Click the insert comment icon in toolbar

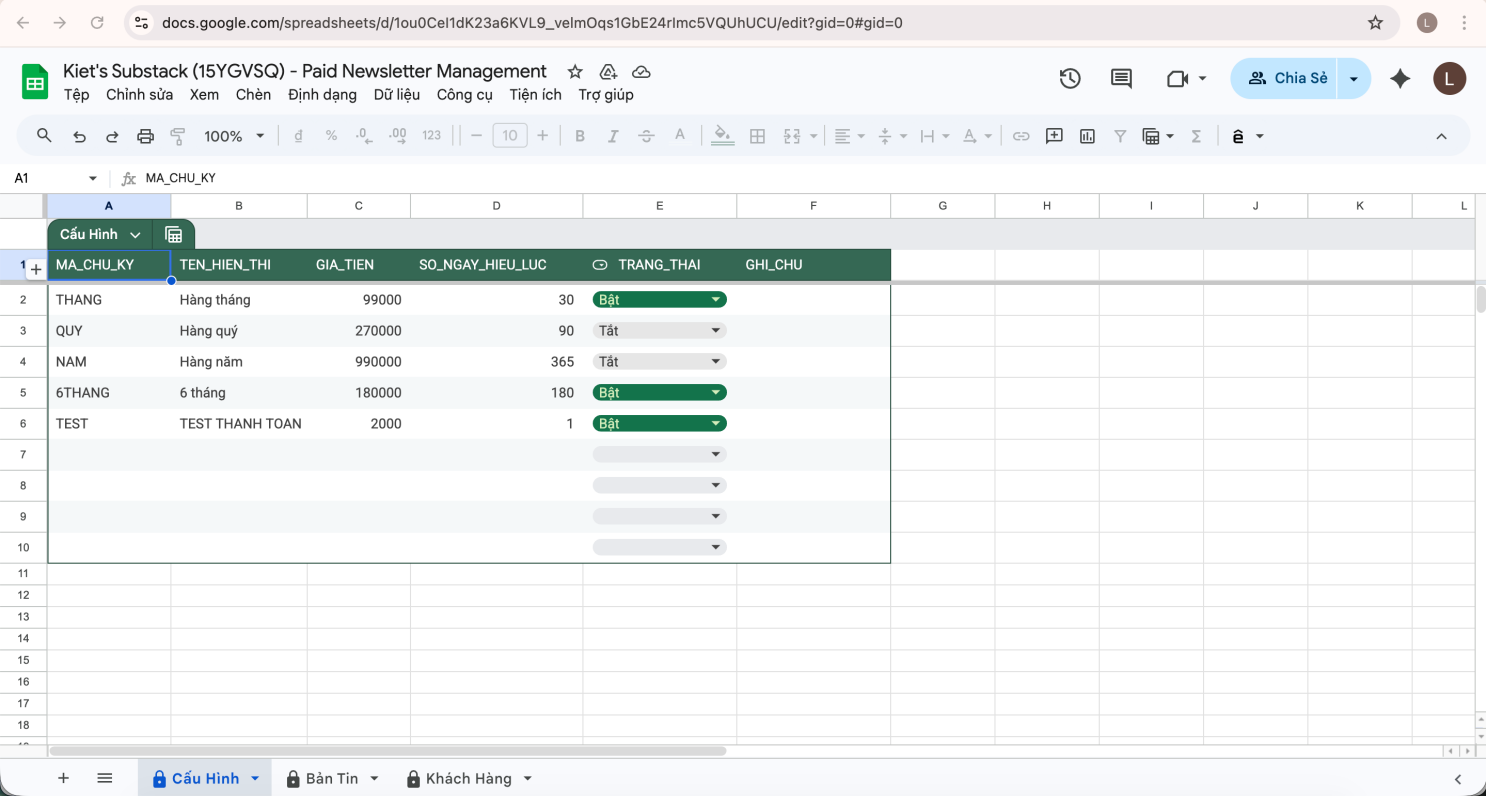(1054, 136)
